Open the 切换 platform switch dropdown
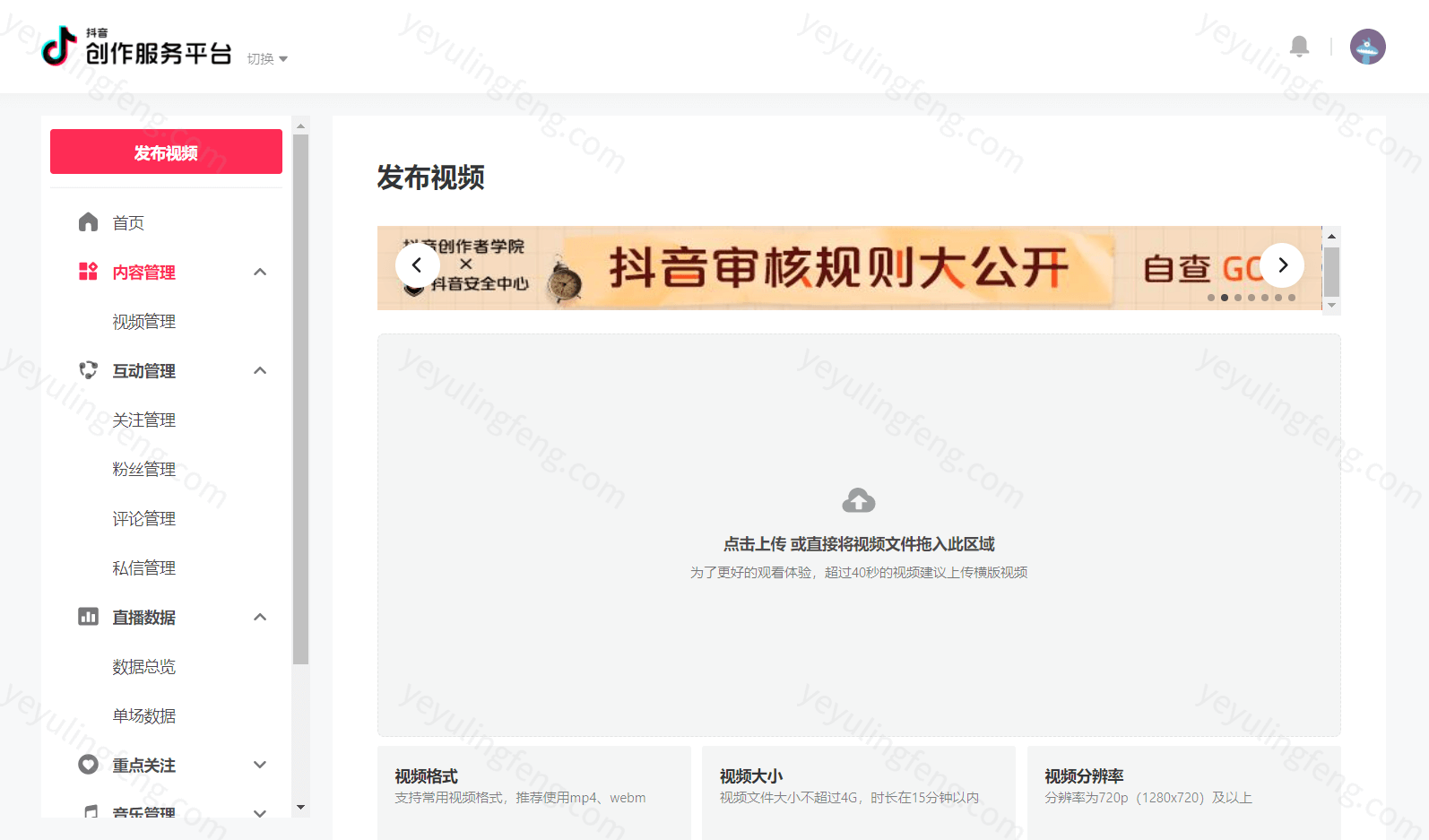The height and width of the screenshot is (840, 1429). click(267, 59)
